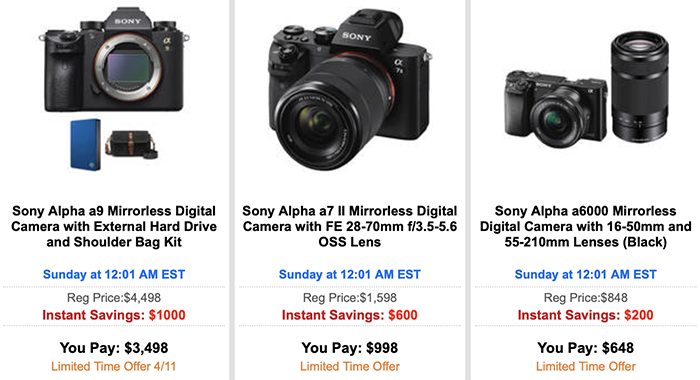
Task: Click the You Pay: $648 price
Action: coord(585,347)
